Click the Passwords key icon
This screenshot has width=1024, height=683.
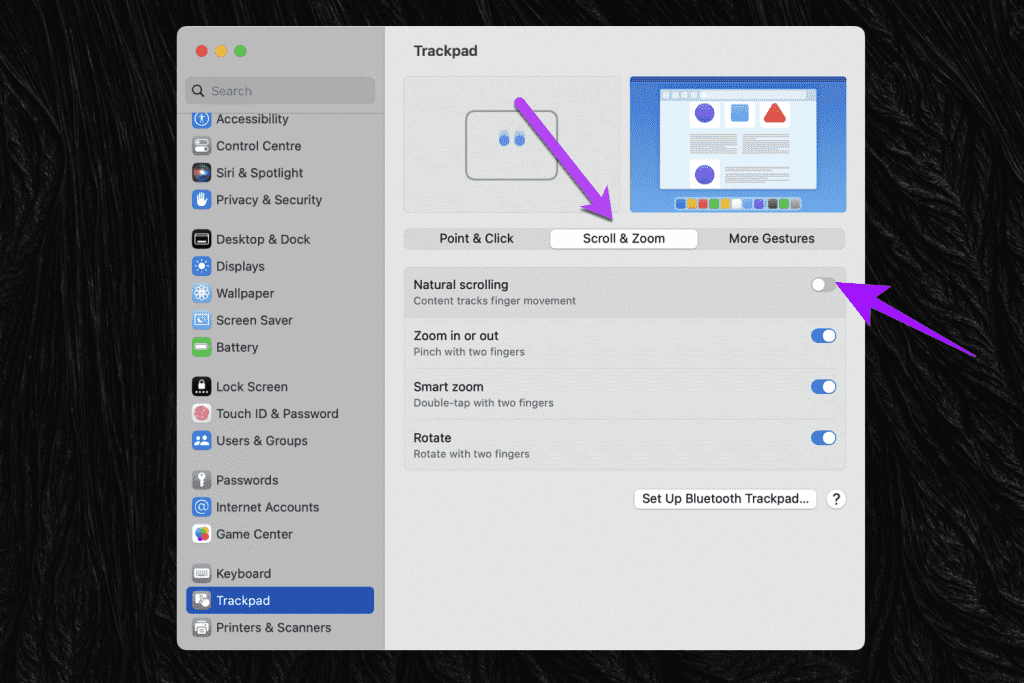[x=202, y=480]
